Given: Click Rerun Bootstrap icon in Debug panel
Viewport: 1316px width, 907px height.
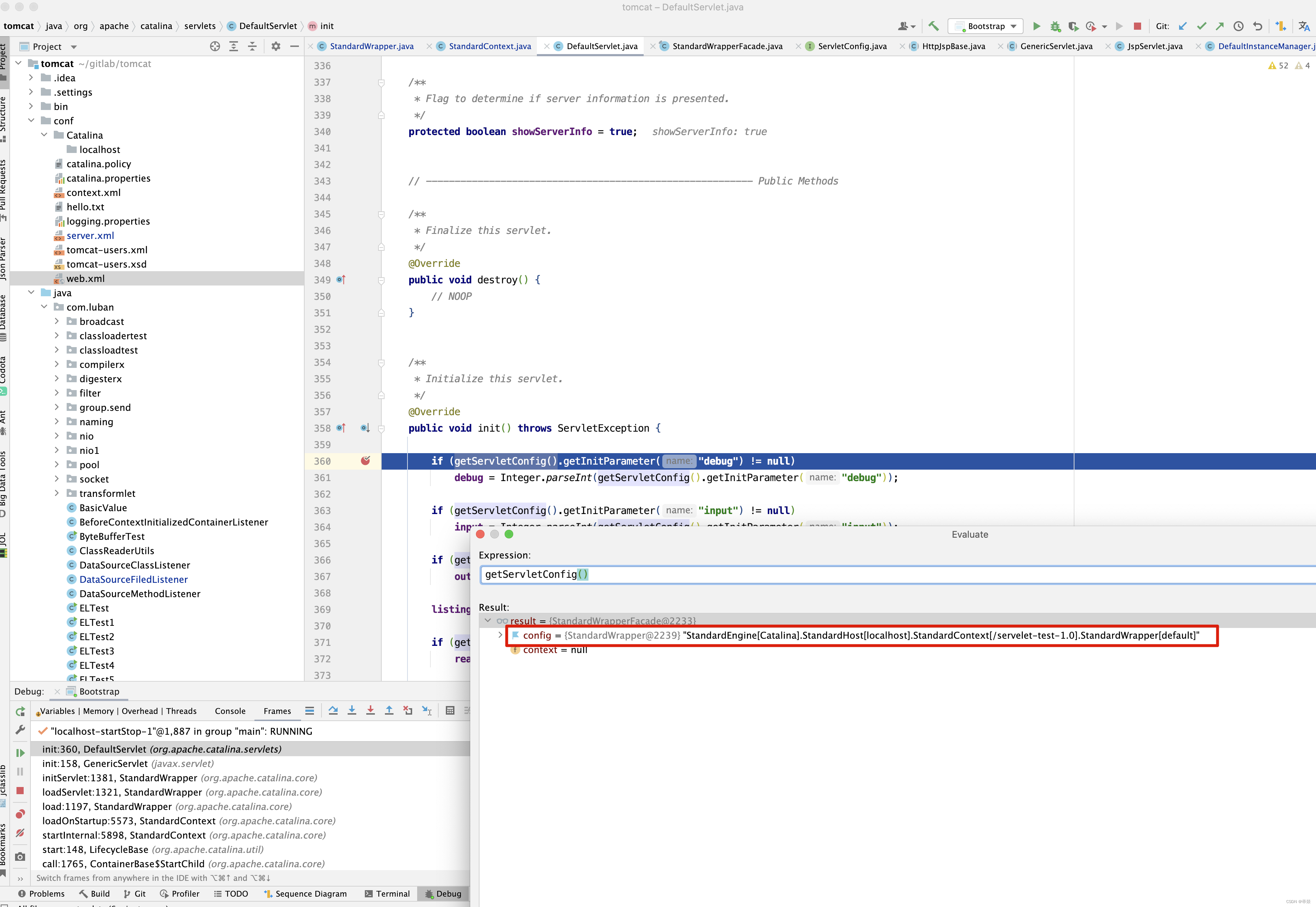Looking at the screenshot, I should (x=20, y=711).
